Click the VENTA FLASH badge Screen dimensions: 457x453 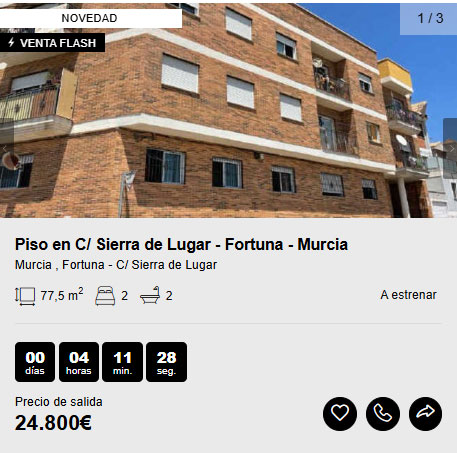point(52,43)
